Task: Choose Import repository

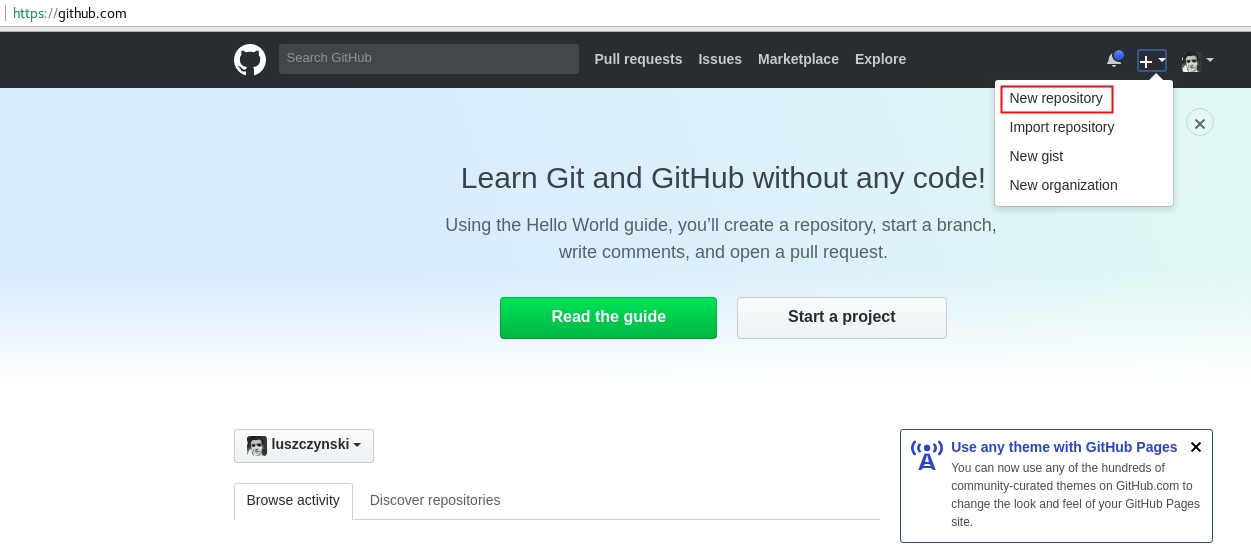Action: point(1061,127)
